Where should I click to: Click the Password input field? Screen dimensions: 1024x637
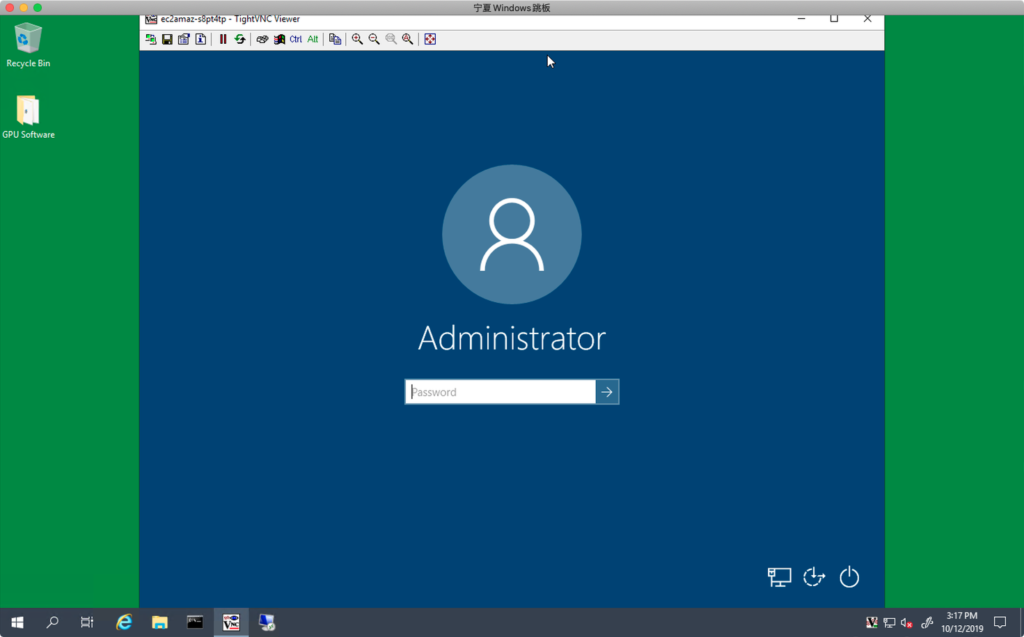500,392
